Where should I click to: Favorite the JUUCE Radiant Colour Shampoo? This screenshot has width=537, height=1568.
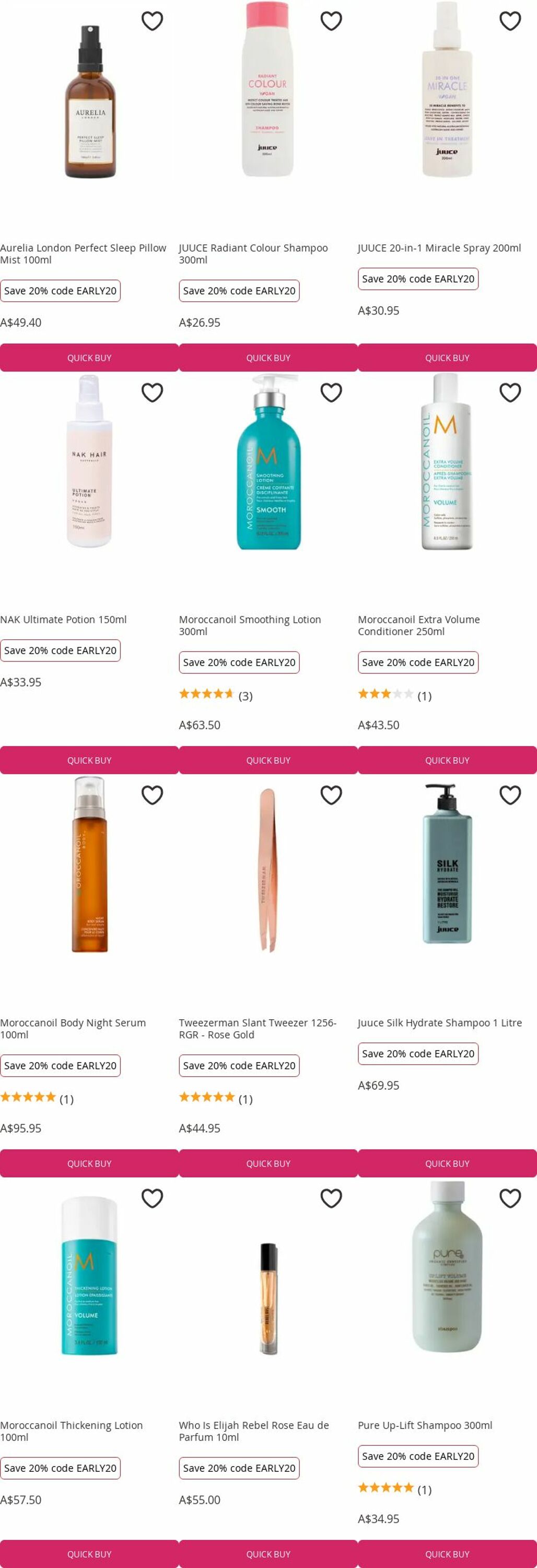point(331,21)
